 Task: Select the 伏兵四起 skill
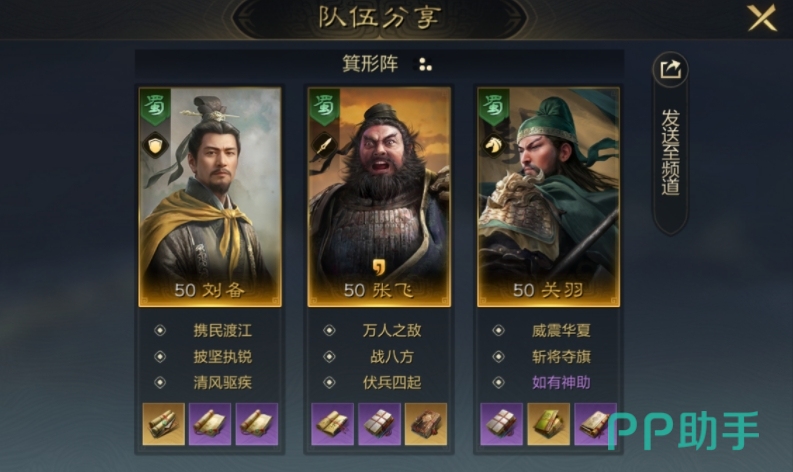pos(392,382)
